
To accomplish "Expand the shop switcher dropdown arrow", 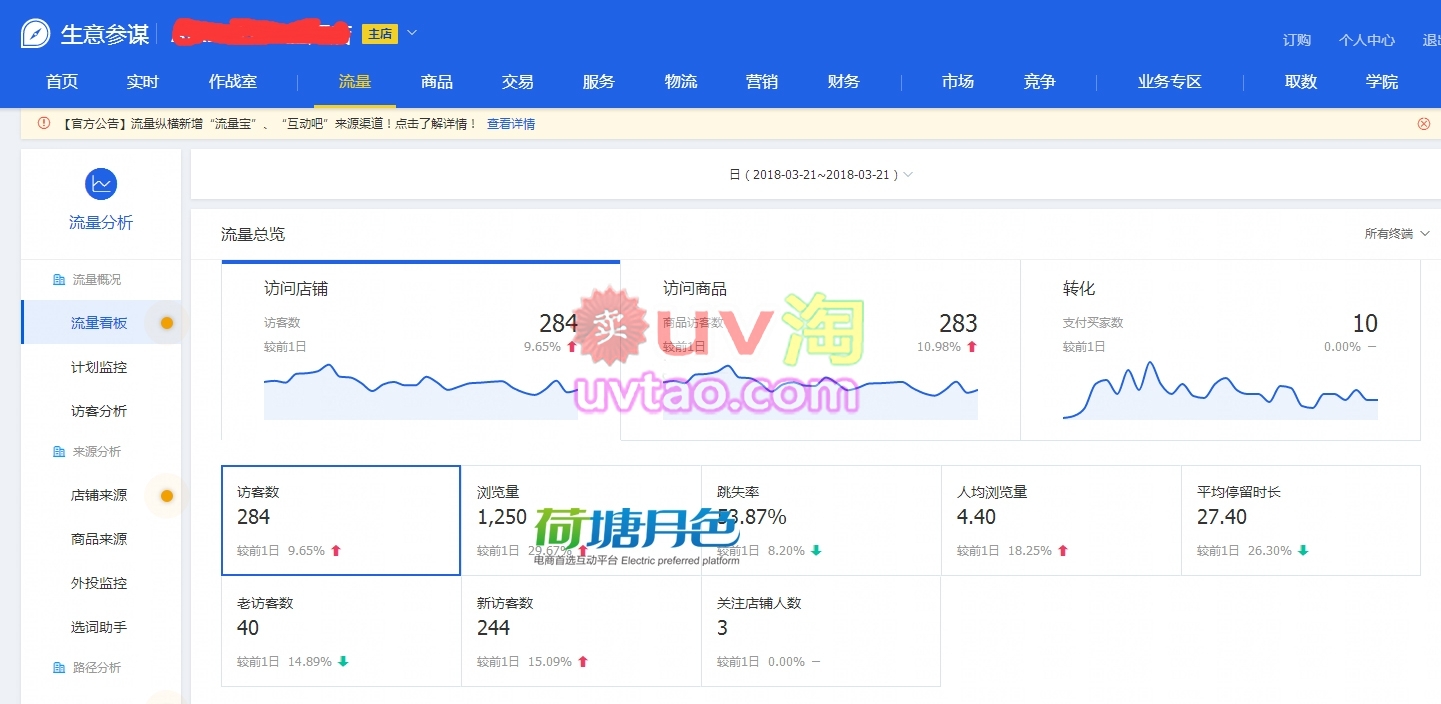I will pyautogui.click(x=411, y=33).
